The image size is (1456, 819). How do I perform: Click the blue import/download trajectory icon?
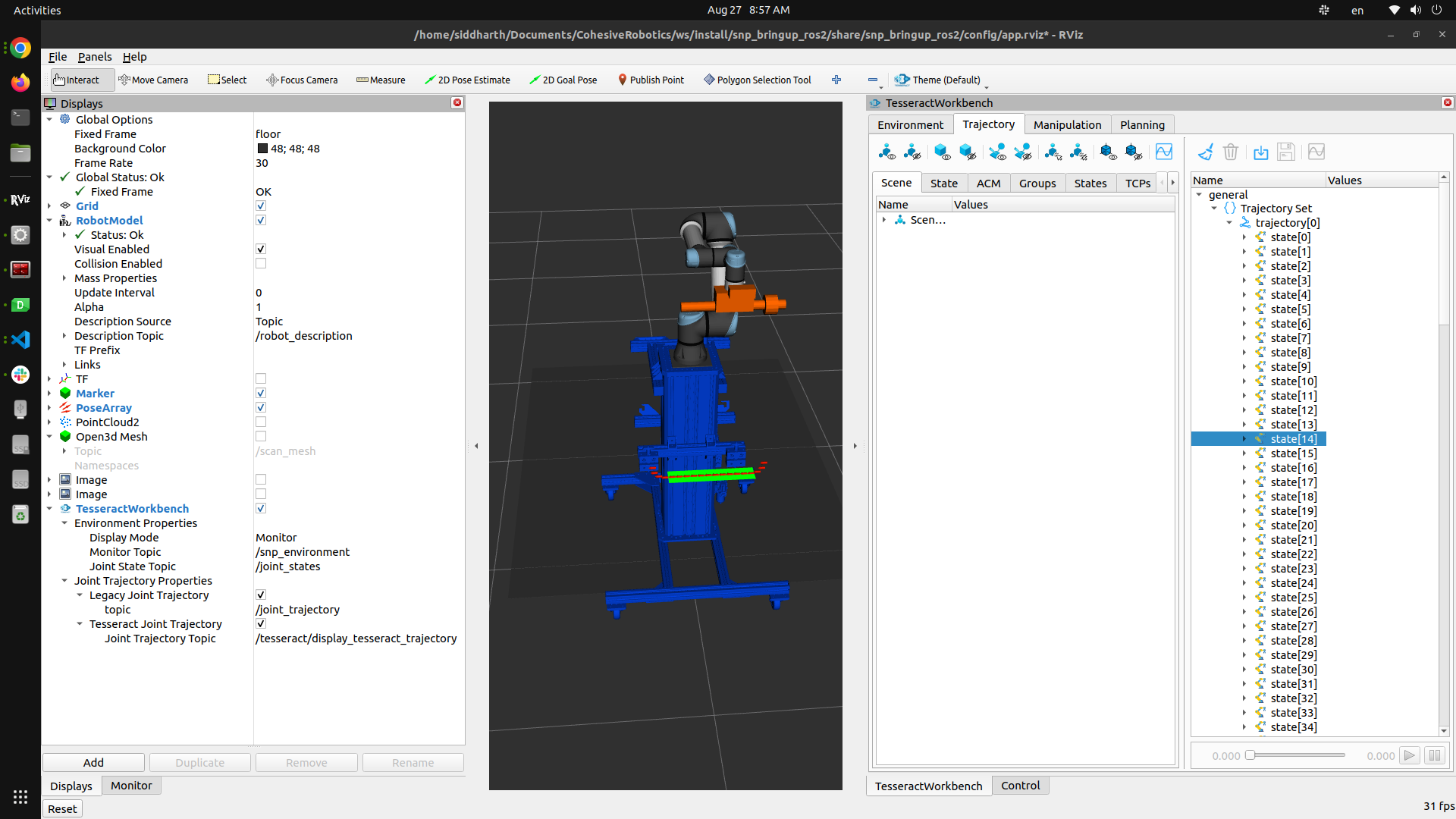[1260, 152]
